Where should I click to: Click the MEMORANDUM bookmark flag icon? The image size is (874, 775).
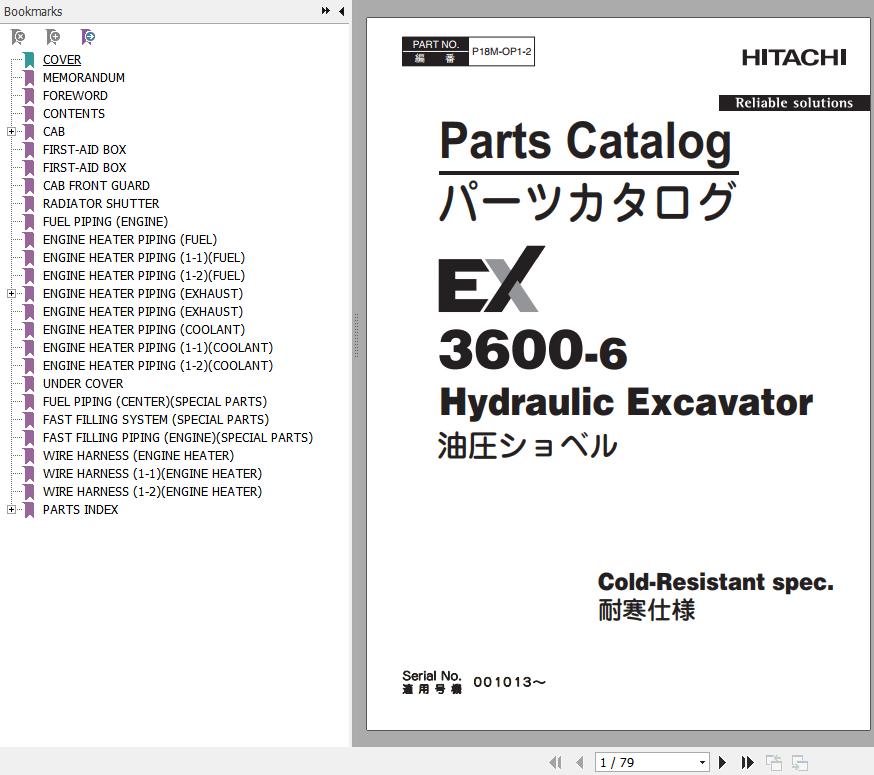click(x=30, y=78)
